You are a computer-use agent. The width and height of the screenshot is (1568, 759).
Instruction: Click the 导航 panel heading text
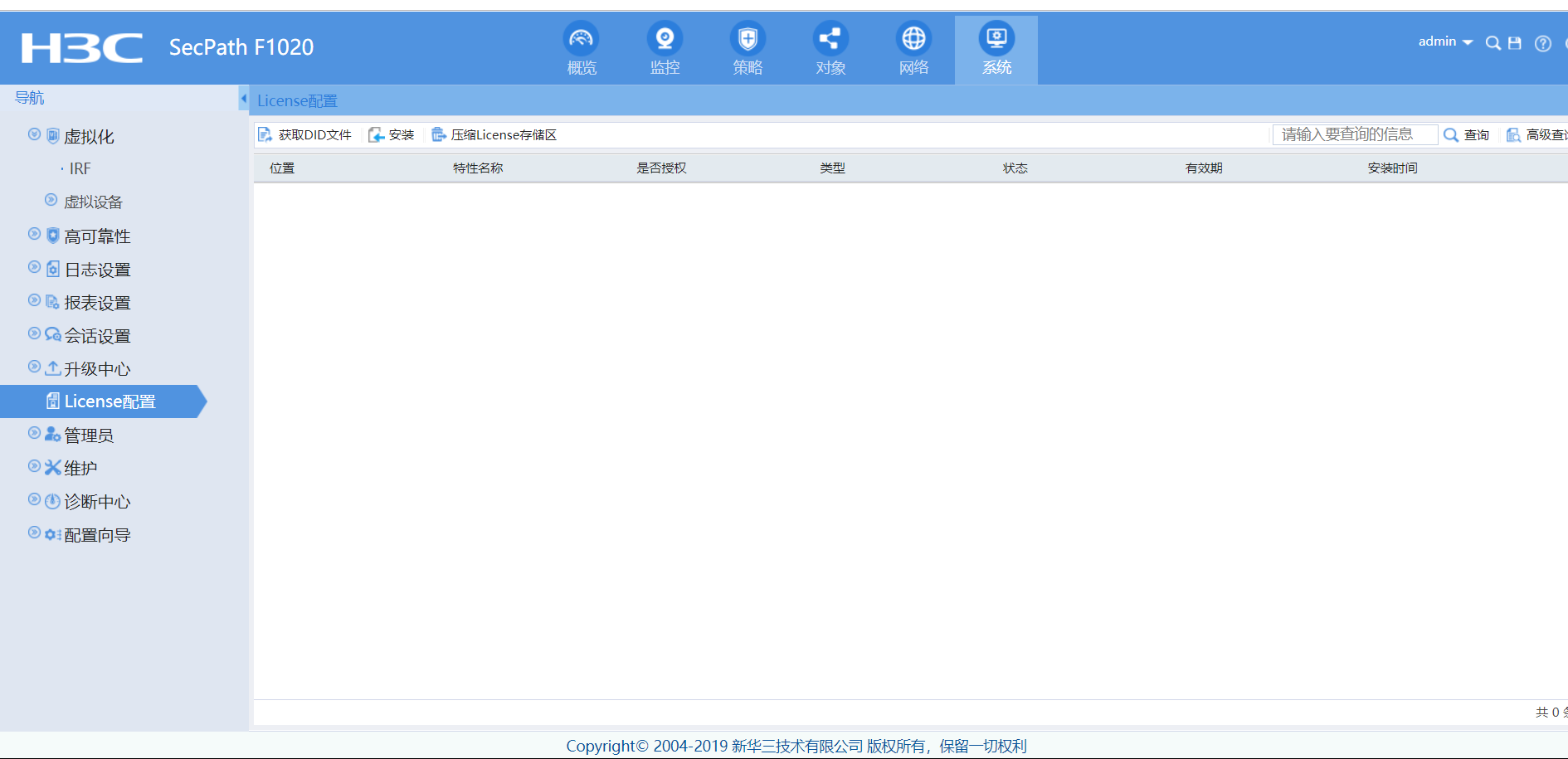click(x=29, y=98)
